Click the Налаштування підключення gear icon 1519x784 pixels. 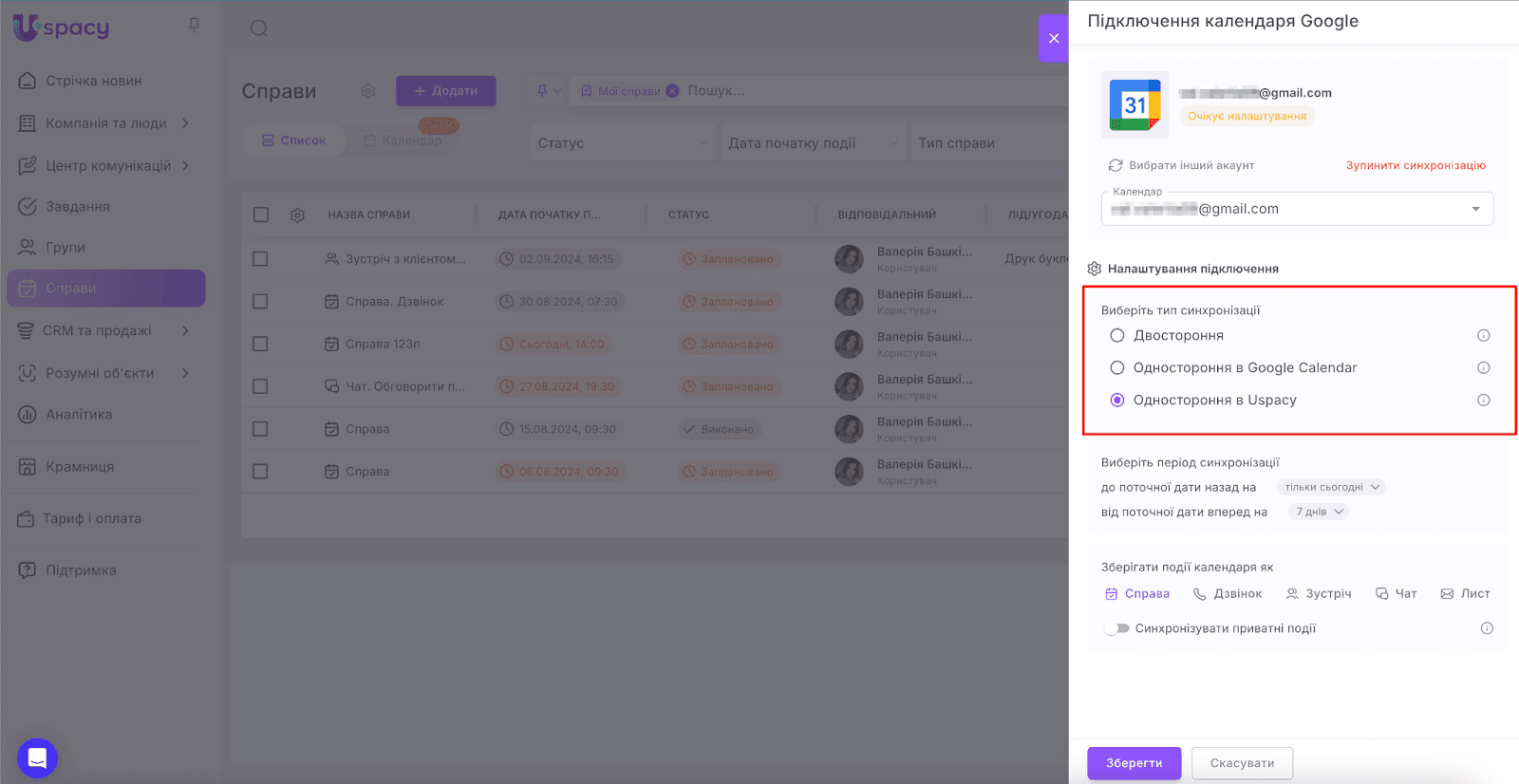(x=1094, y=269)
